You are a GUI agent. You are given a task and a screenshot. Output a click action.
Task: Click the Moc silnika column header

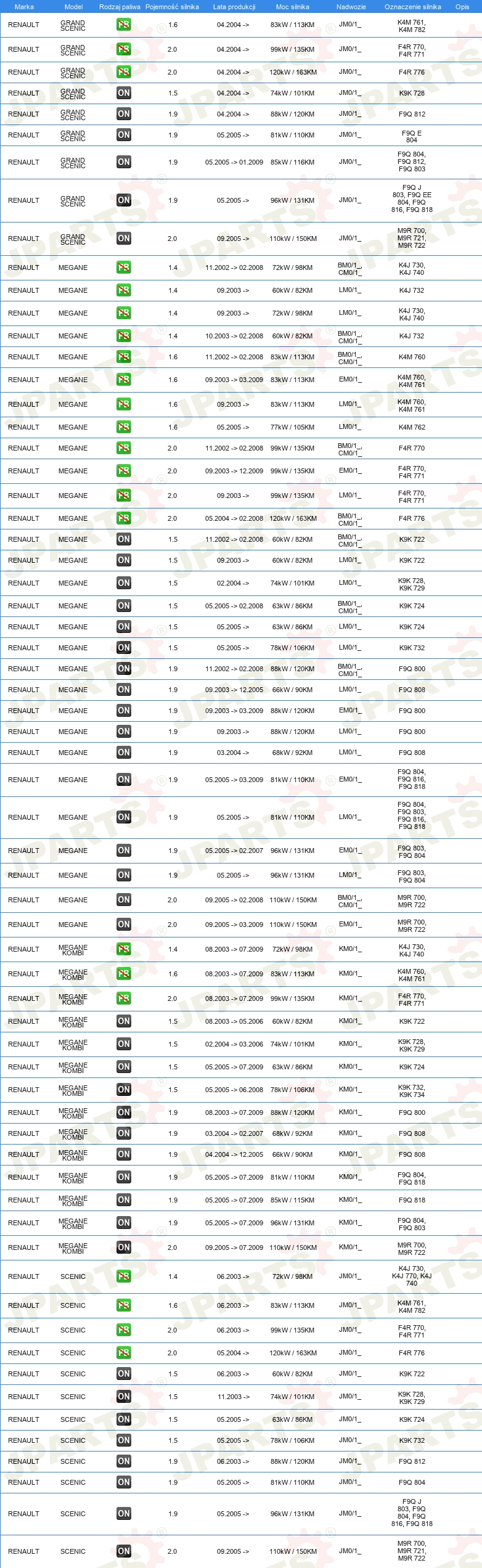(293, 7)
